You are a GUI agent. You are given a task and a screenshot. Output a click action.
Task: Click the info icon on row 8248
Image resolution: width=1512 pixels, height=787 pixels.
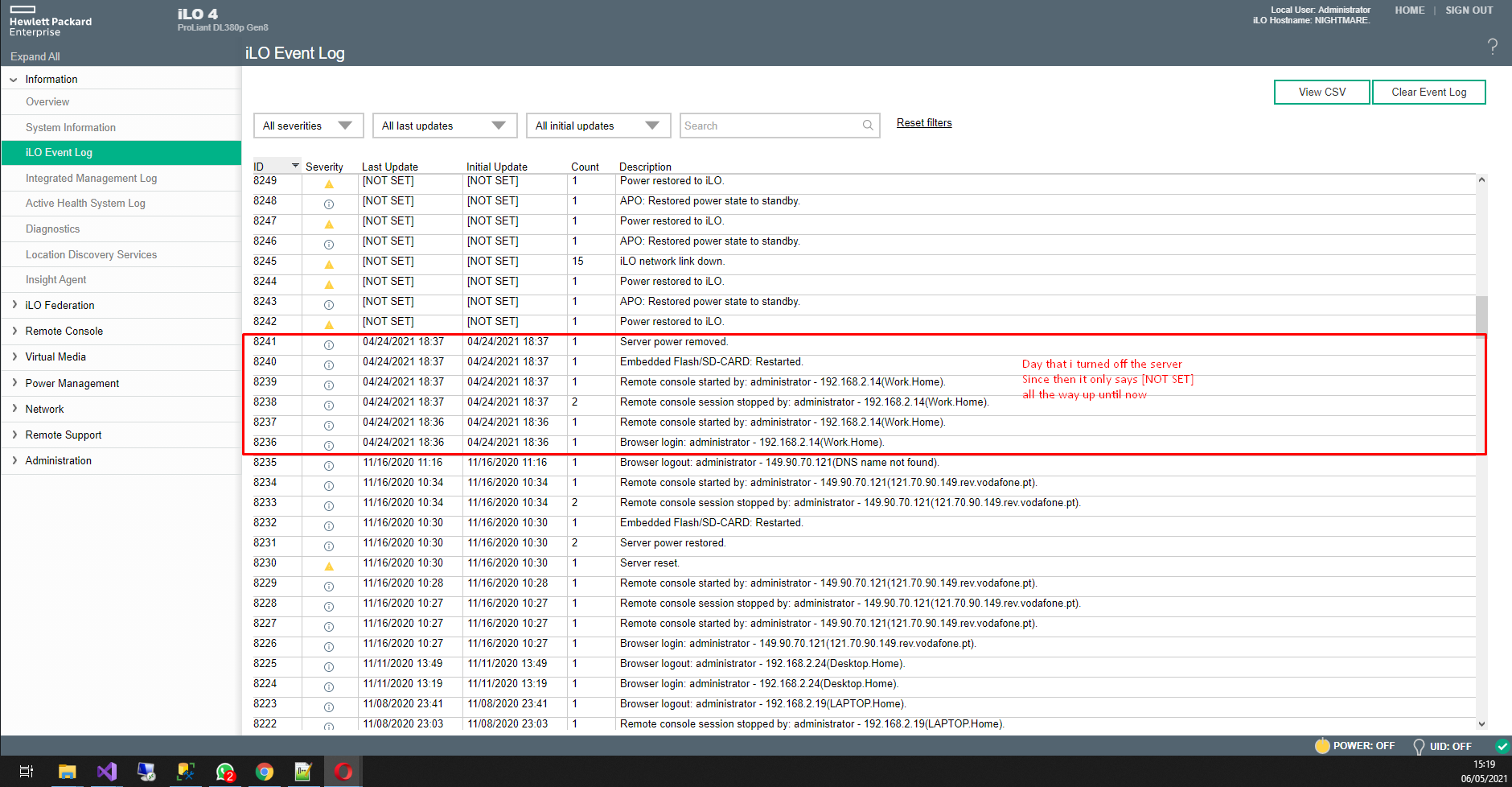click(x=329, y=204)
